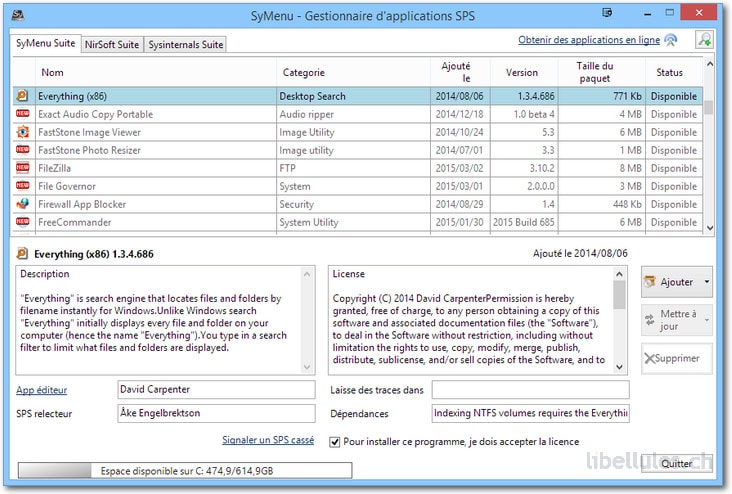Screen dimensions: 732x494
Task: Click the online feed signal icon
Action: [x=671, y=40]
